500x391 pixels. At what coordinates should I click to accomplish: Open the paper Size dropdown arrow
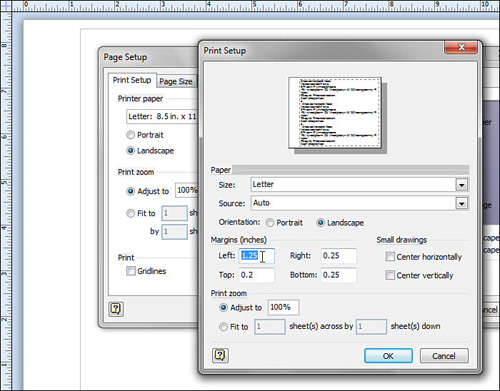[x=462, y=185]
